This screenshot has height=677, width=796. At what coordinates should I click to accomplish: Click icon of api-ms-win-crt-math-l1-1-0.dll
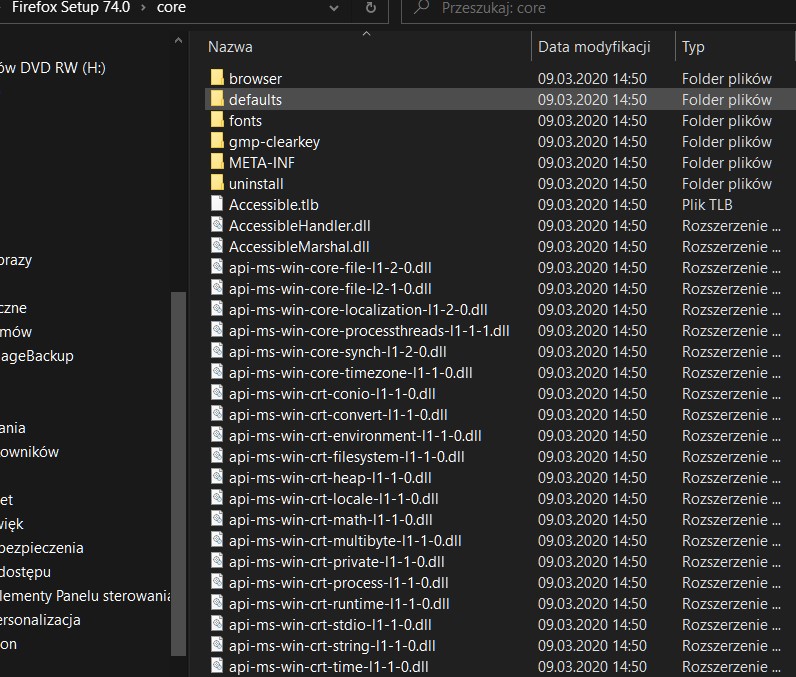[x=217, y=519]
